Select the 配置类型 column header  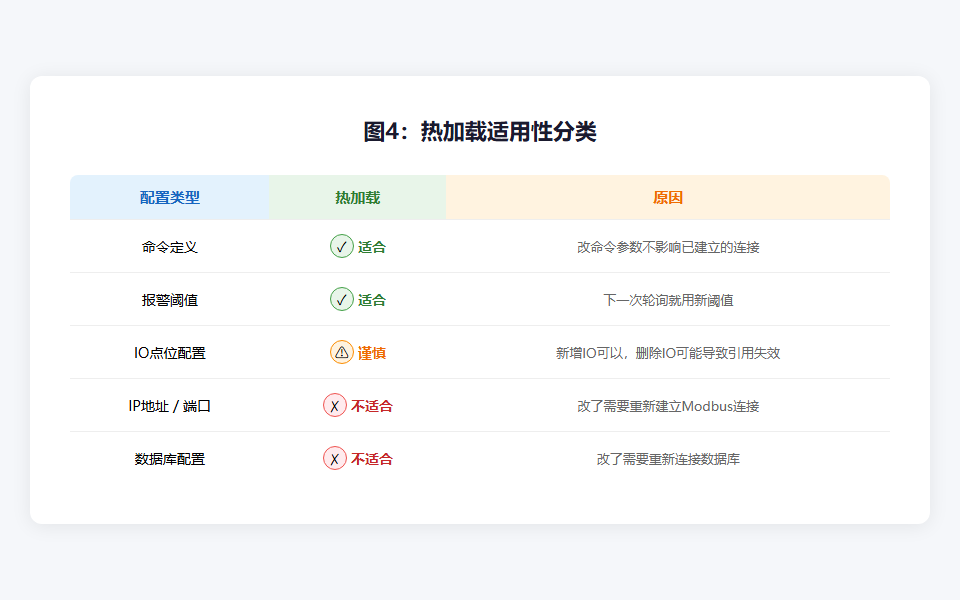pyautogui.click(x=170, y=197)
